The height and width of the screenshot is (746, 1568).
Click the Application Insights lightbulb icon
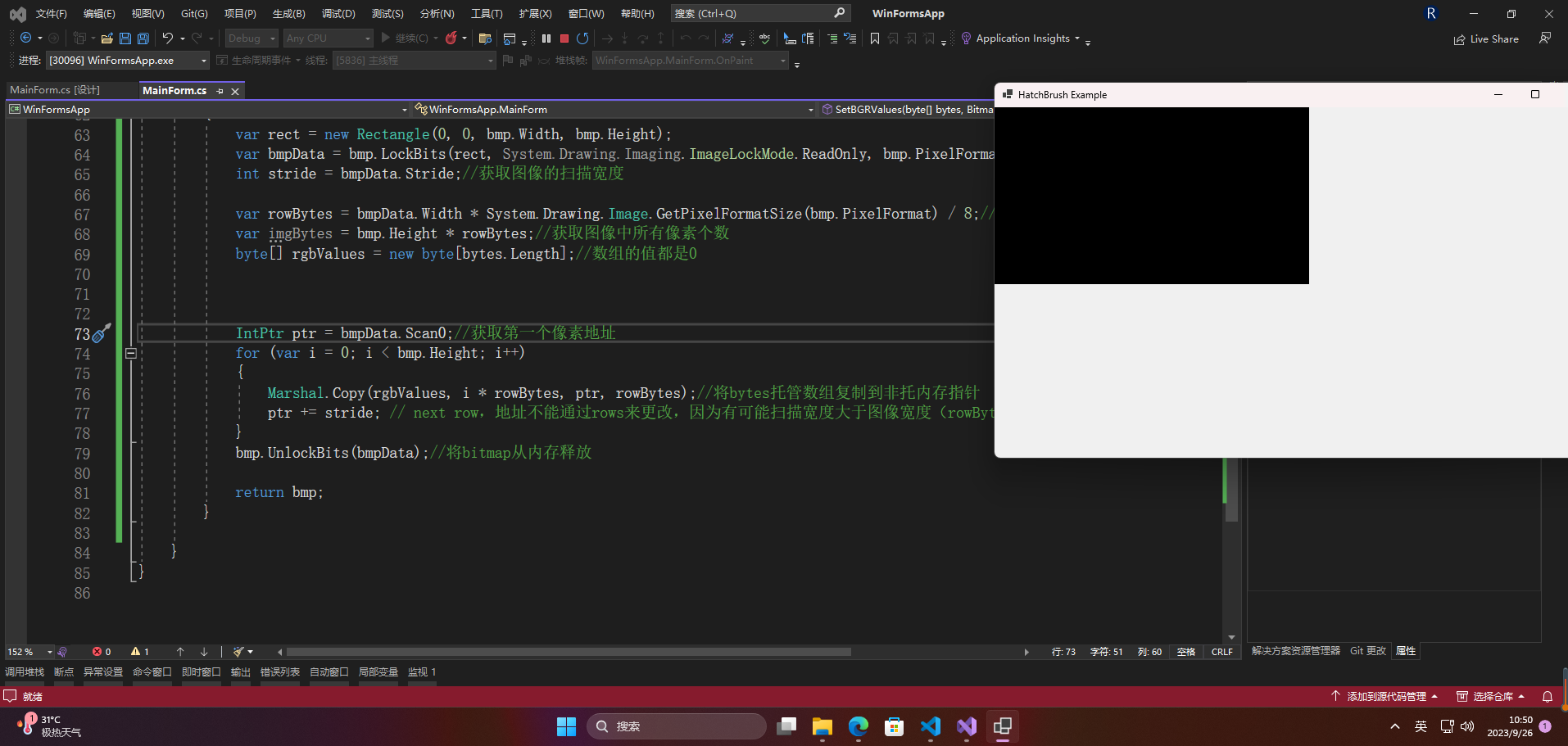click(x=966, y=38)
